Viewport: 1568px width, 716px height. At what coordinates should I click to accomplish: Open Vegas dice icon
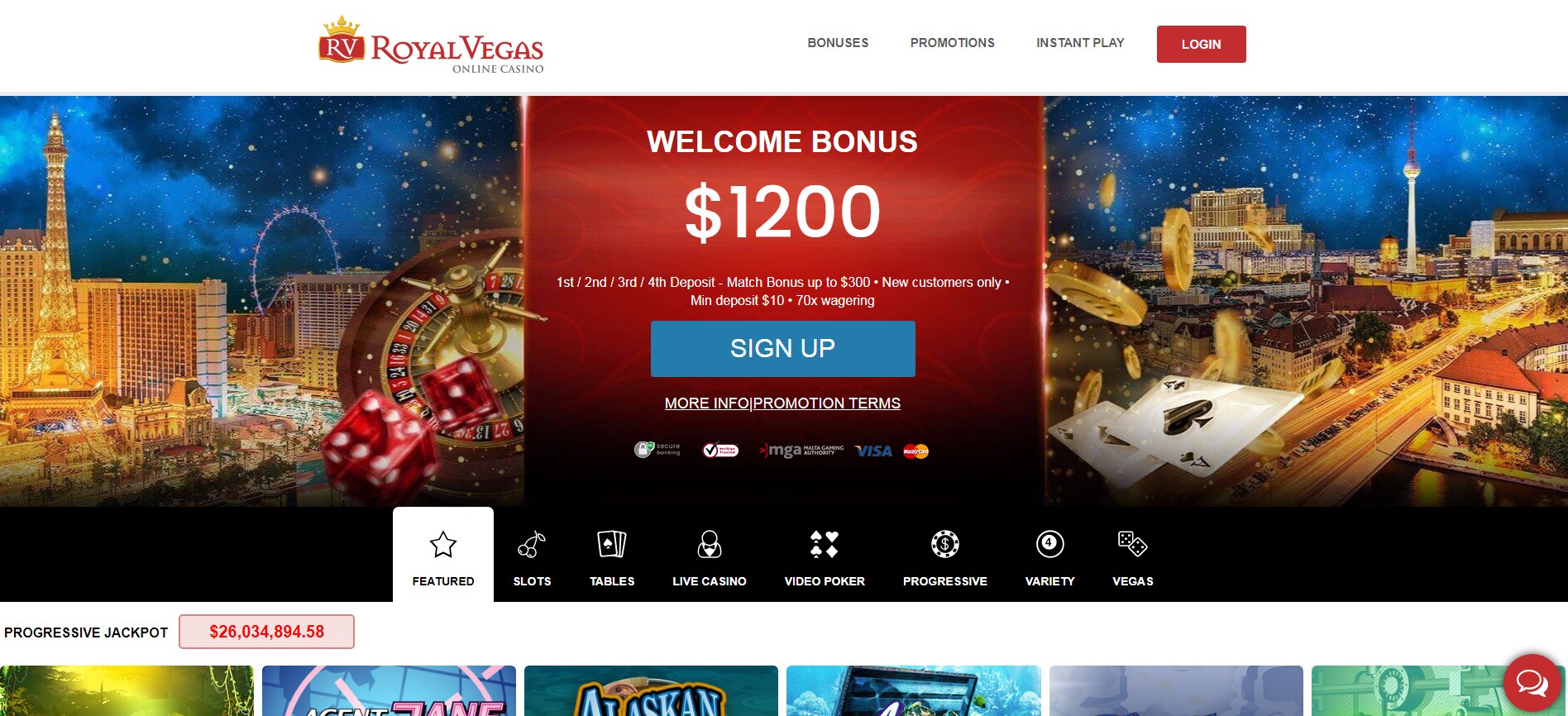[x=1132, y=544]
